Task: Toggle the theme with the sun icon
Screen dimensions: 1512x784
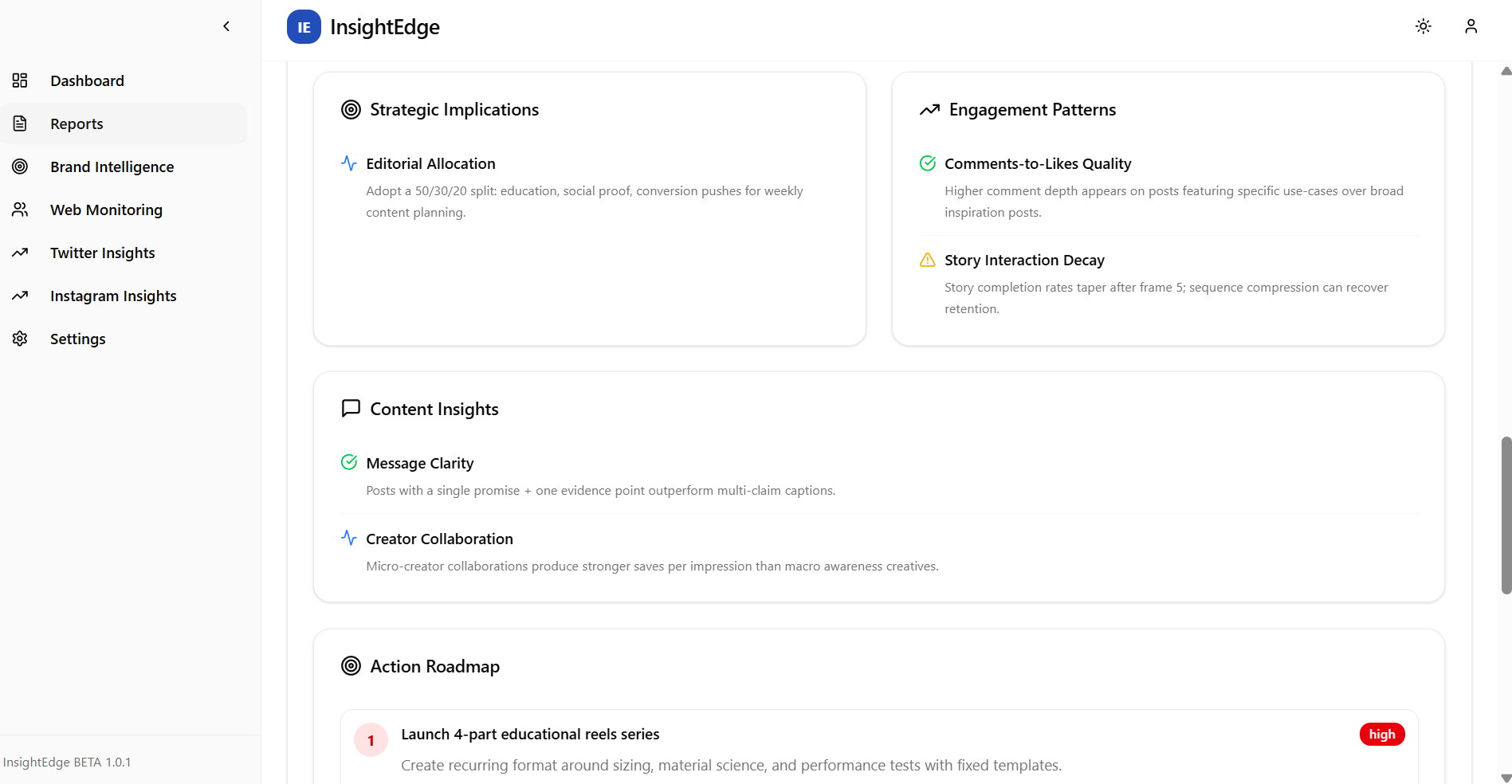Action: pyautogui.click(x=1424, y=26)
